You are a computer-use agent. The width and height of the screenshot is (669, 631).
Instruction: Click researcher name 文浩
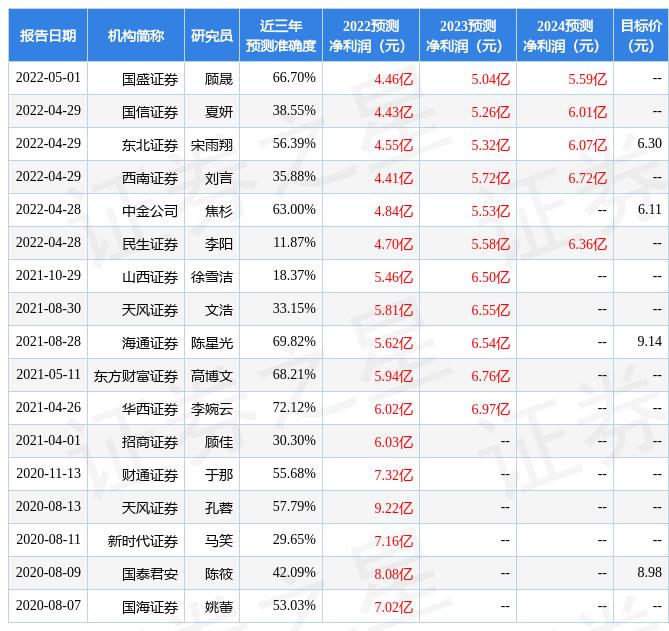click(x=219, y=310)
